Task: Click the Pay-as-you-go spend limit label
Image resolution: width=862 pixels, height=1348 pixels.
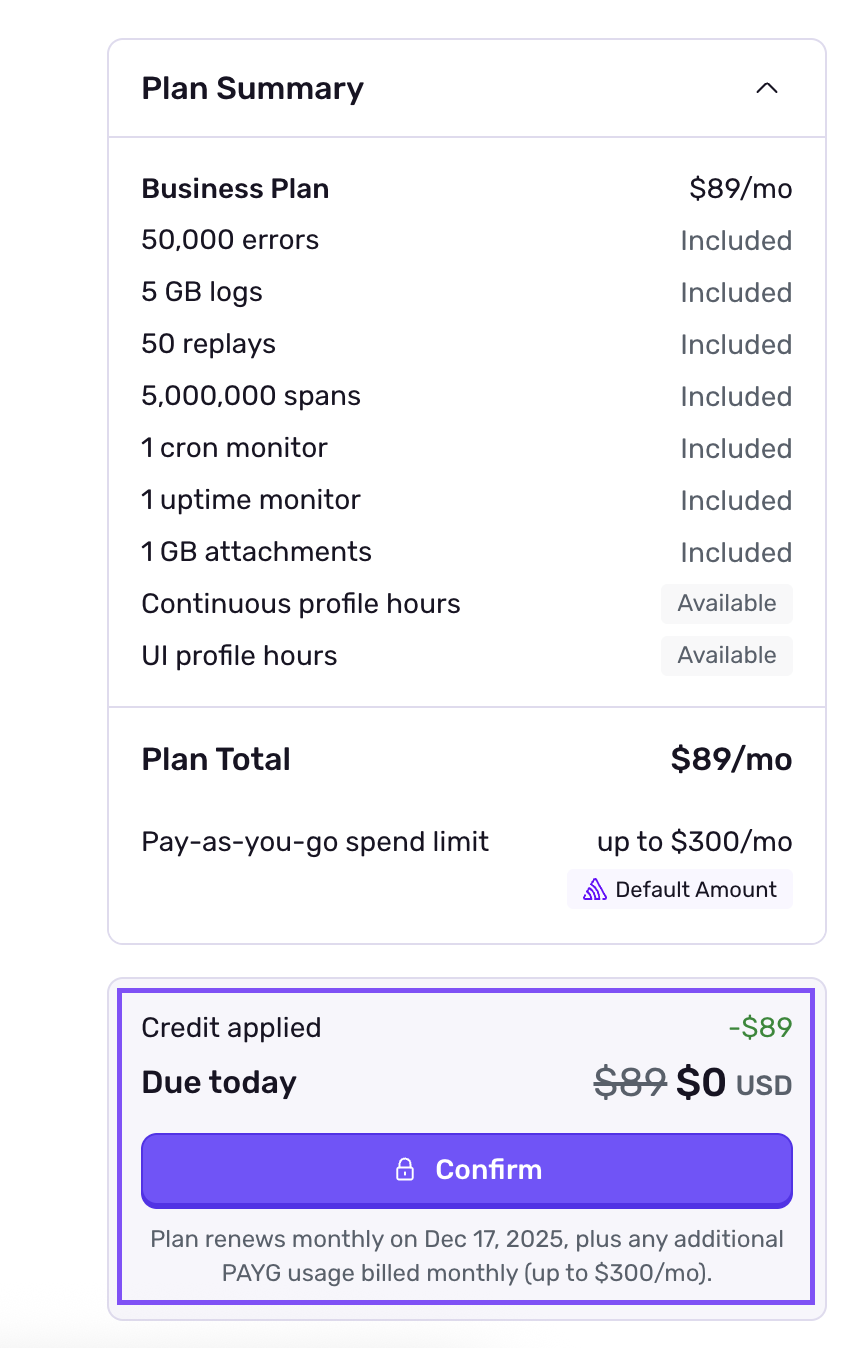Action: pos(315,842)
